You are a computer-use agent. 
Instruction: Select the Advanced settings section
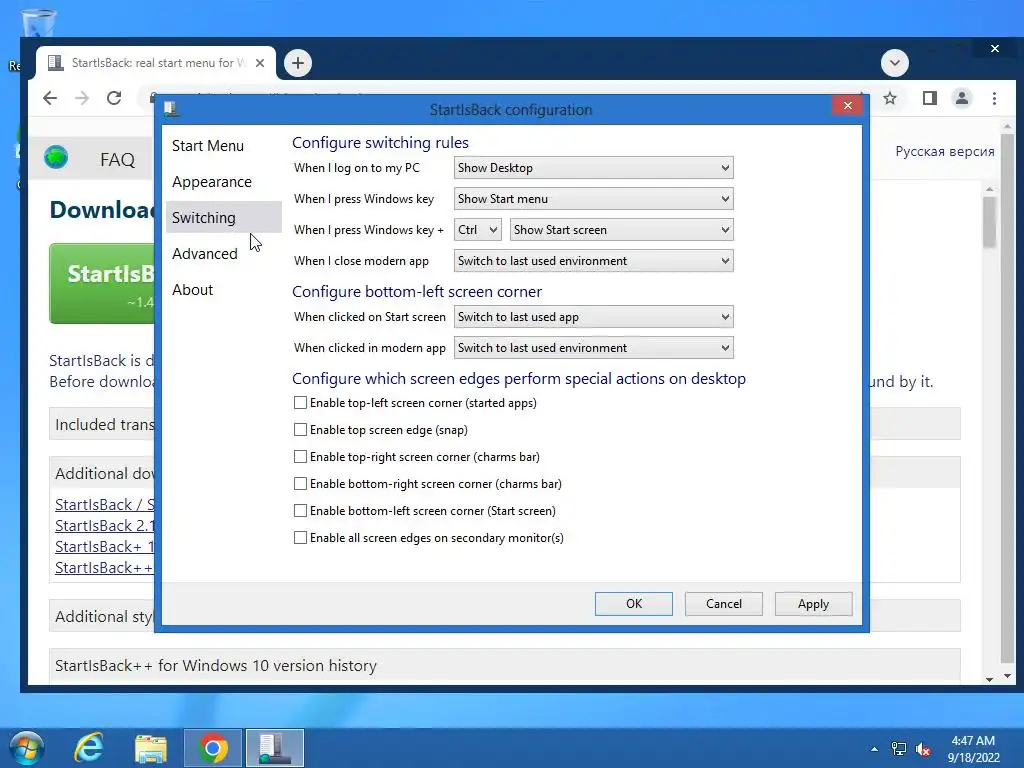point(223,253)
